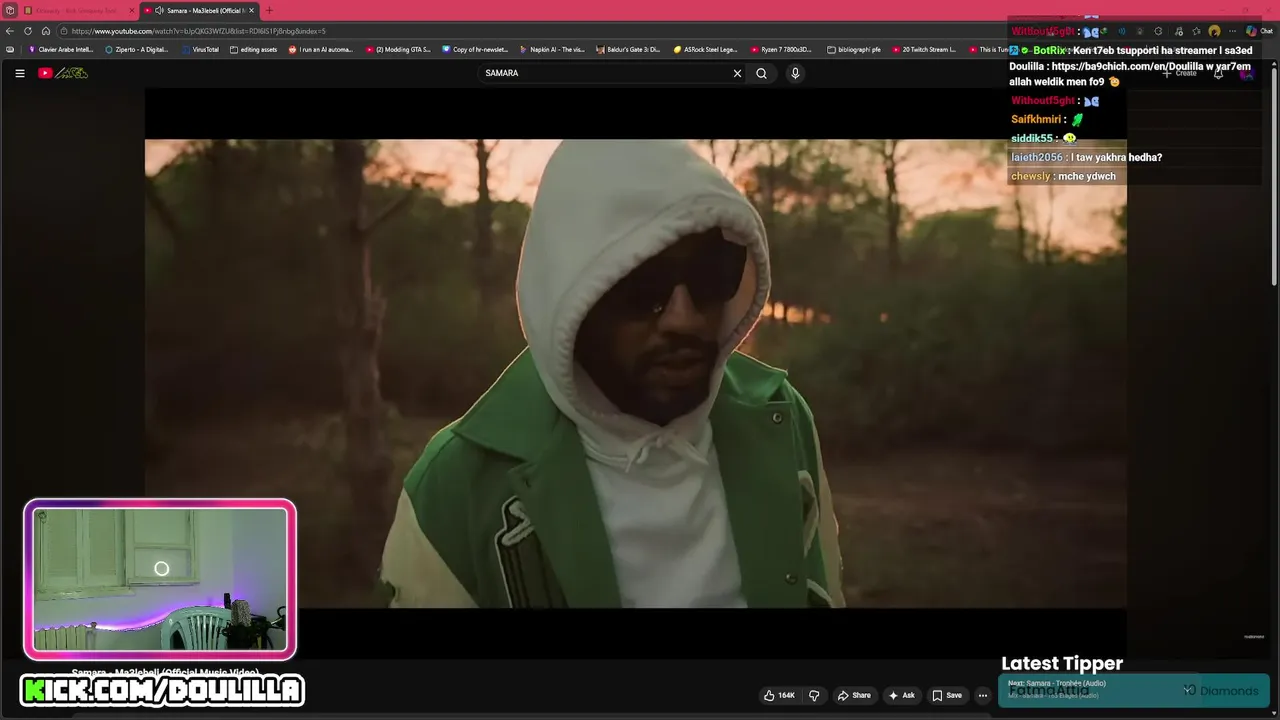Start voice search with microphone

pos(795,73)
